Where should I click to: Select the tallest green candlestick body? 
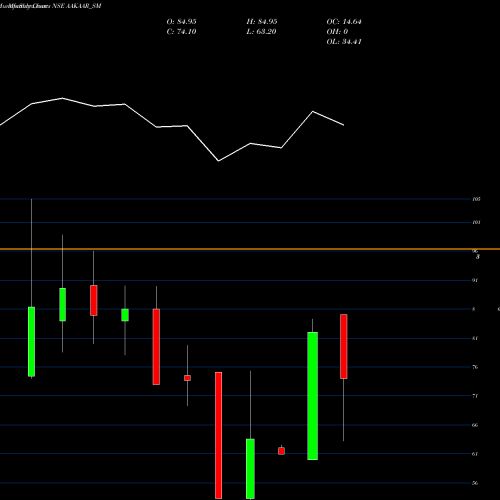point(312,396)
